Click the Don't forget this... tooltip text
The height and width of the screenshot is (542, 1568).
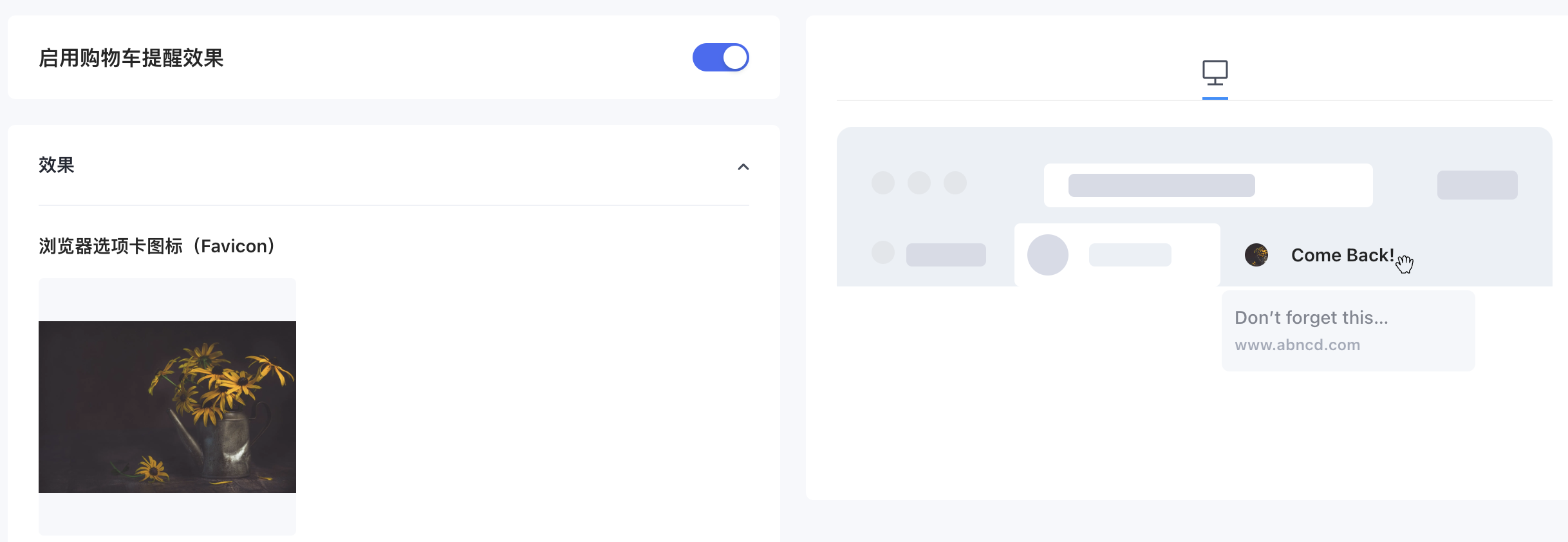point(1311,317)
